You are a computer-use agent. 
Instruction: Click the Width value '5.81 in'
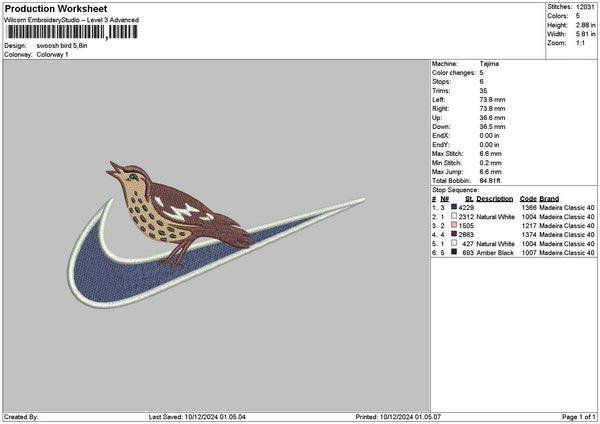[x=585, y=34]
